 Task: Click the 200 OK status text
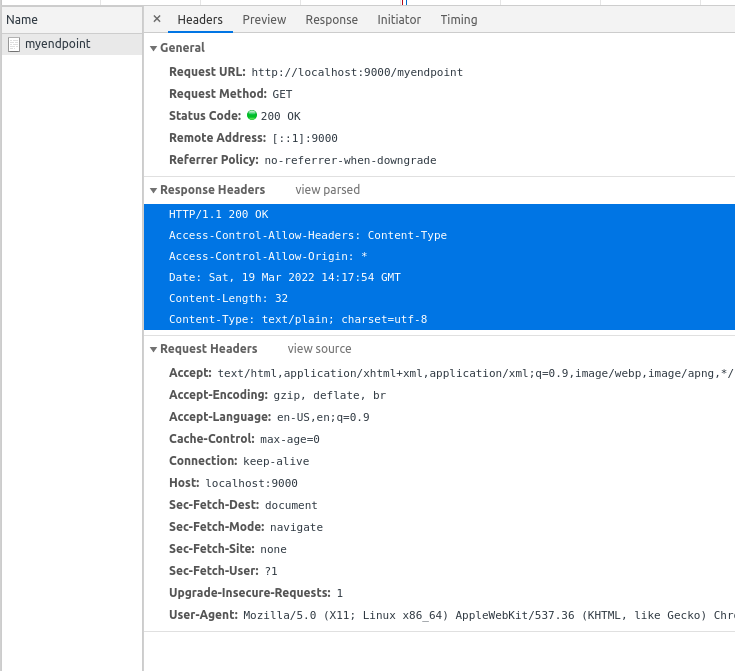tap(281, 116)
